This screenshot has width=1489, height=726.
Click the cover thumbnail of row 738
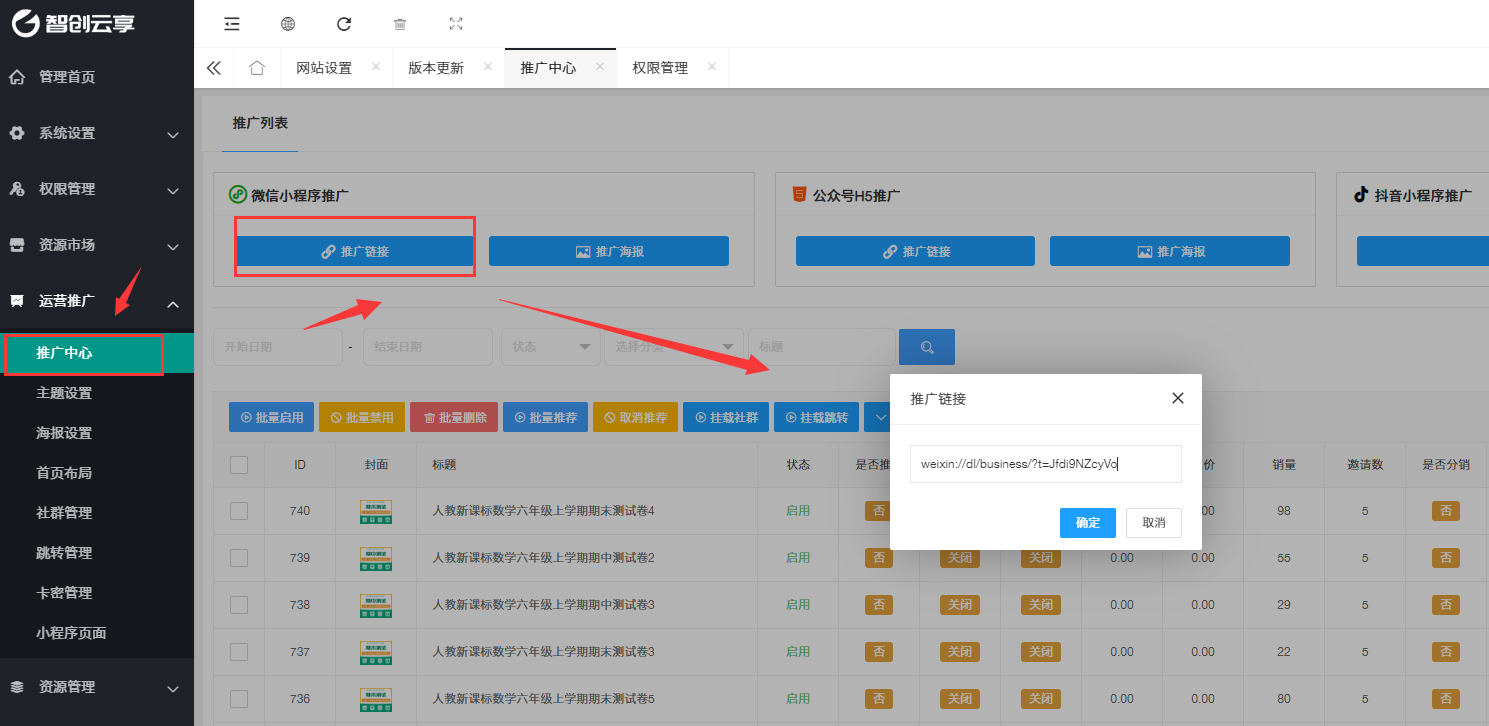[376, 605]
